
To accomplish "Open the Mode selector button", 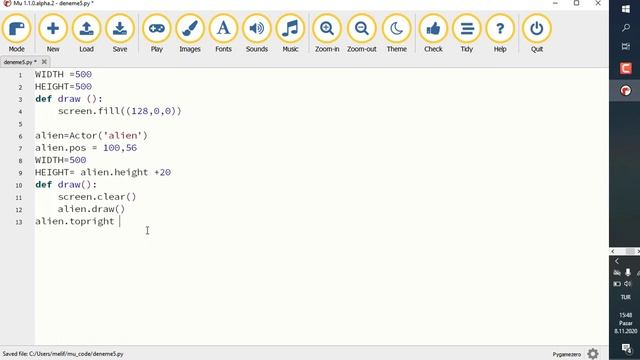I will point(16,33).
